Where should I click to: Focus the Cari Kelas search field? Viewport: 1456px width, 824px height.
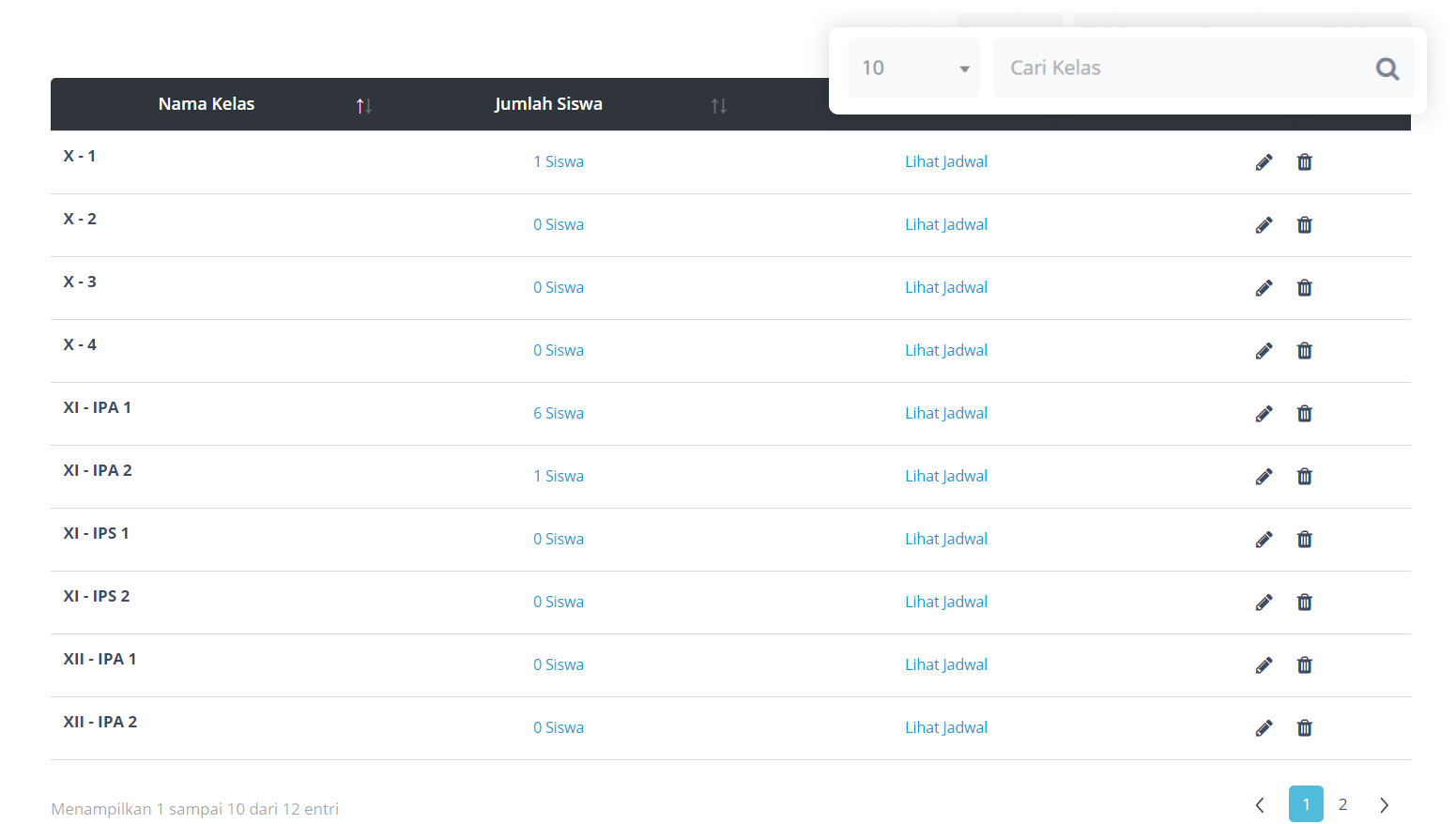tap(1183, 69)
